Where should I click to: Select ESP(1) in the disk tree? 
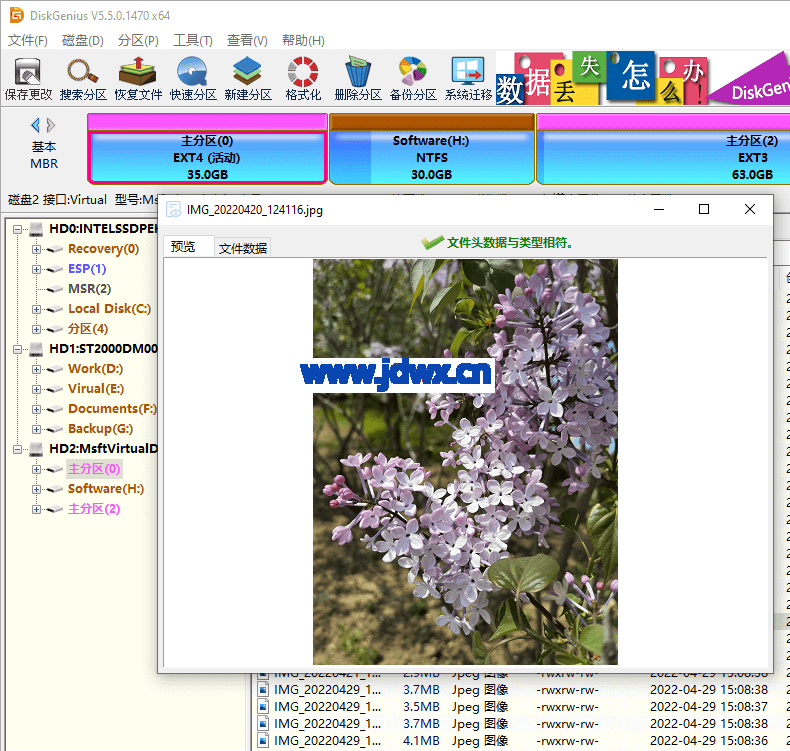pos(87,269)
